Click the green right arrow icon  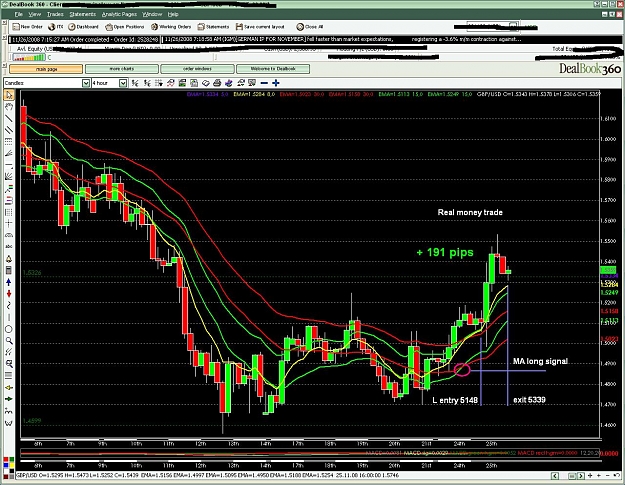9,399
